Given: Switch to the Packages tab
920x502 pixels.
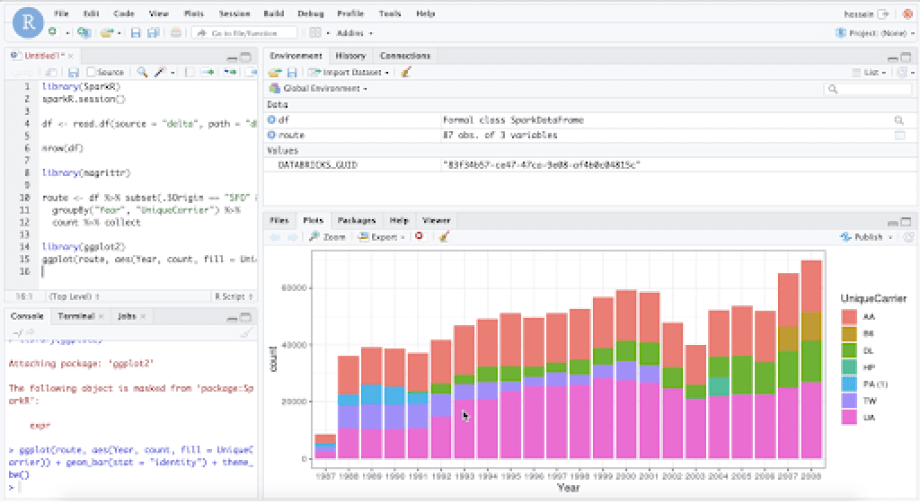Looking at the screenshot, I should click(x=356, y=219).
